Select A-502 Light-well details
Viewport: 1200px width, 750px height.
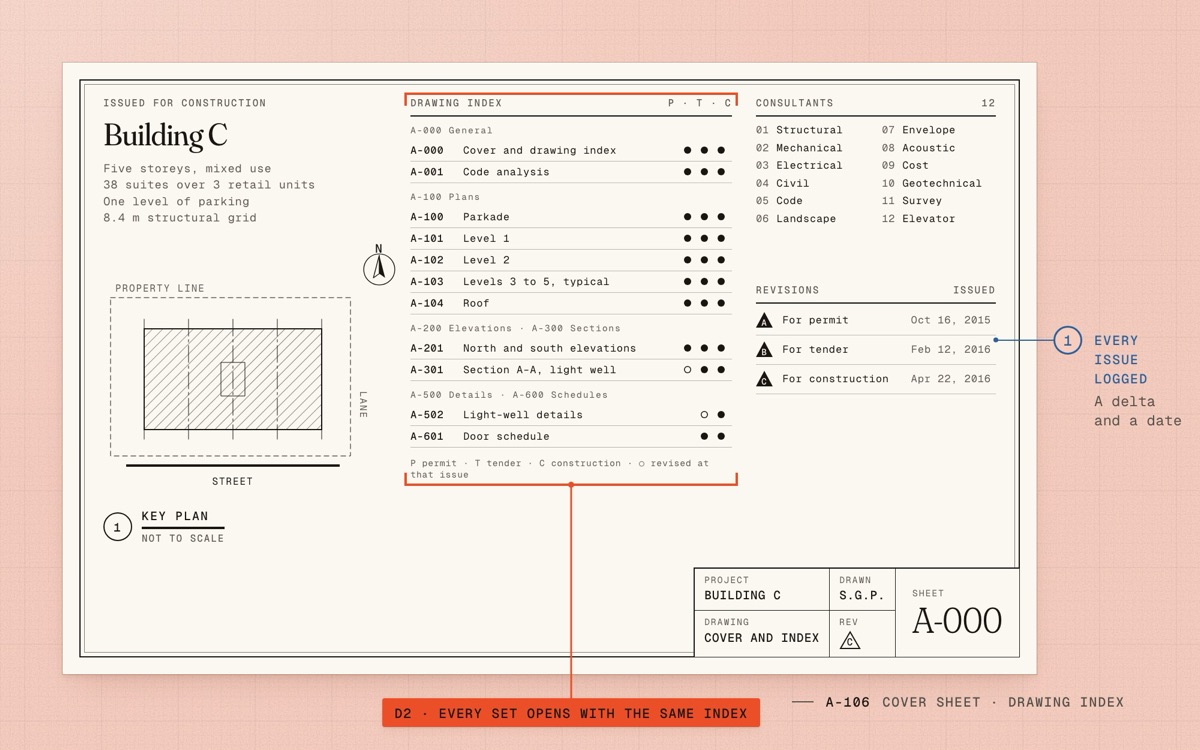coord(570,415)
